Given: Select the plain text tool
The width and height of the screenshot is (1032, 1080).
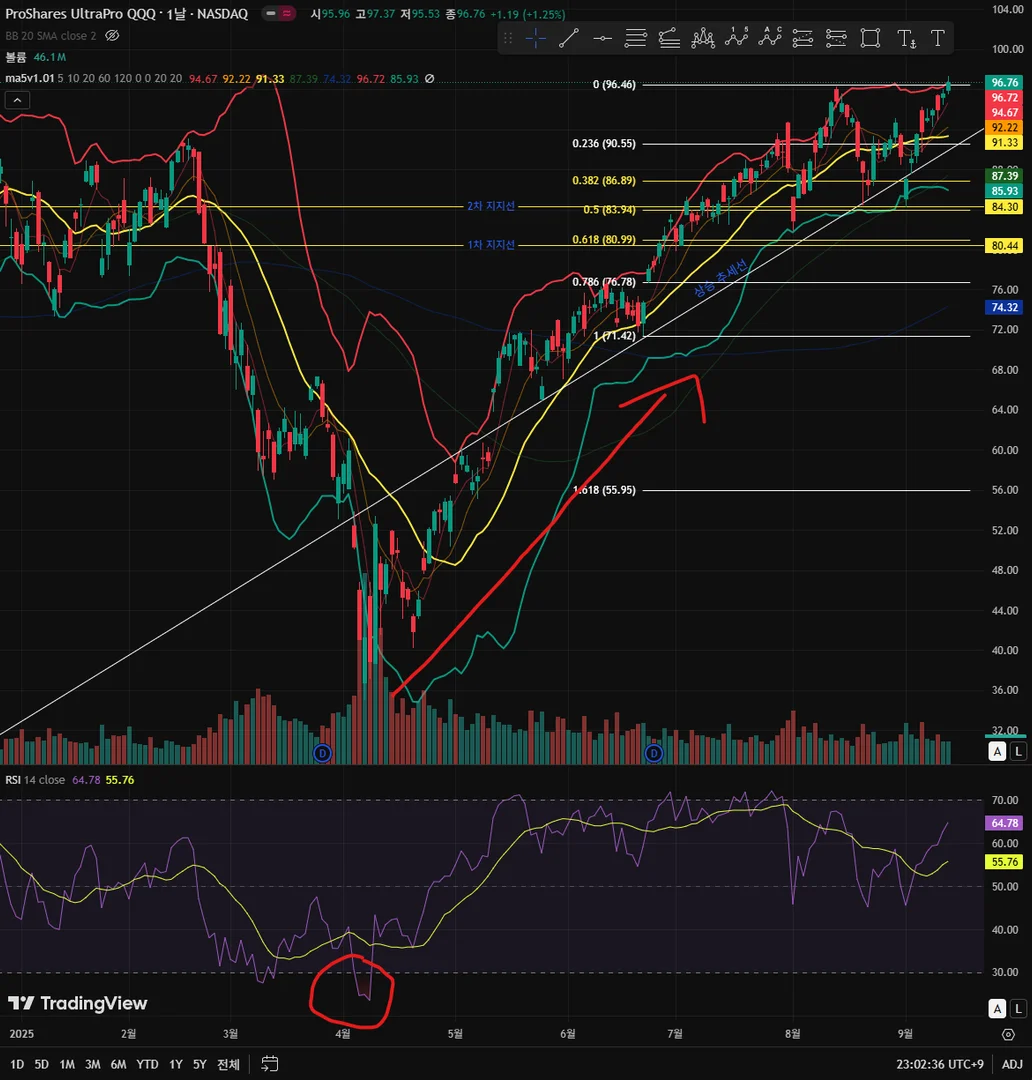Looking at the screenshot, I should [x=938, y=39].
